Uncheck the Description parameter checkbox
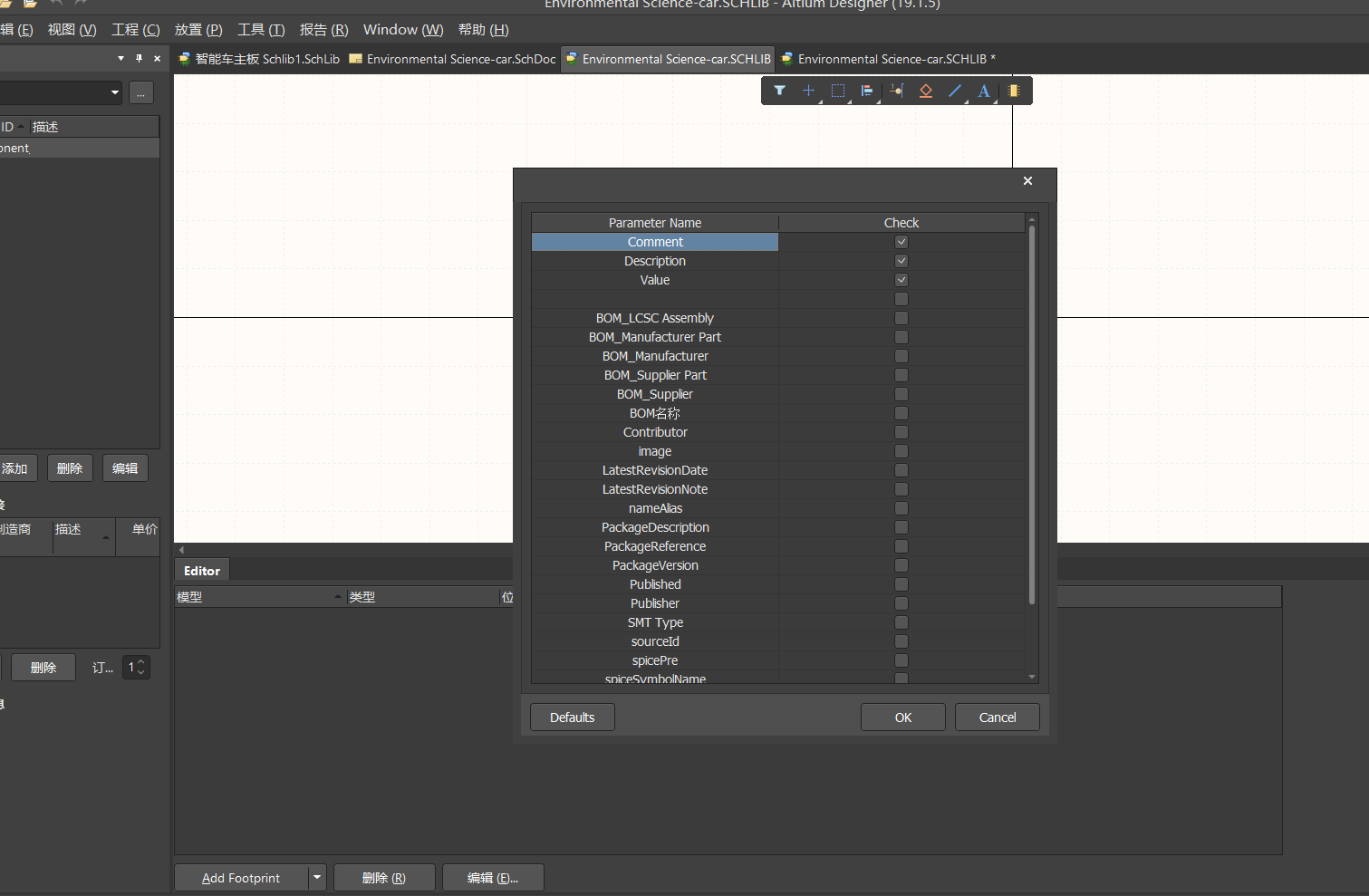Image resolution: width=1369 pixels, height=896 pixels. coord(901,261)
